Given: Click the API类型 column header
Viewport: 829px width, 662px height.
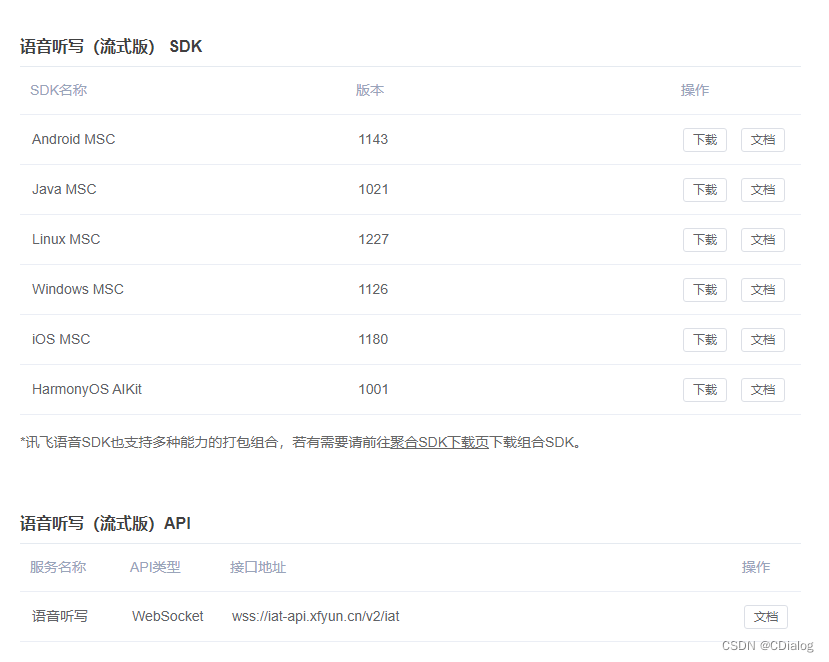Looking at the screenshot, I should [x=155, y=567].
